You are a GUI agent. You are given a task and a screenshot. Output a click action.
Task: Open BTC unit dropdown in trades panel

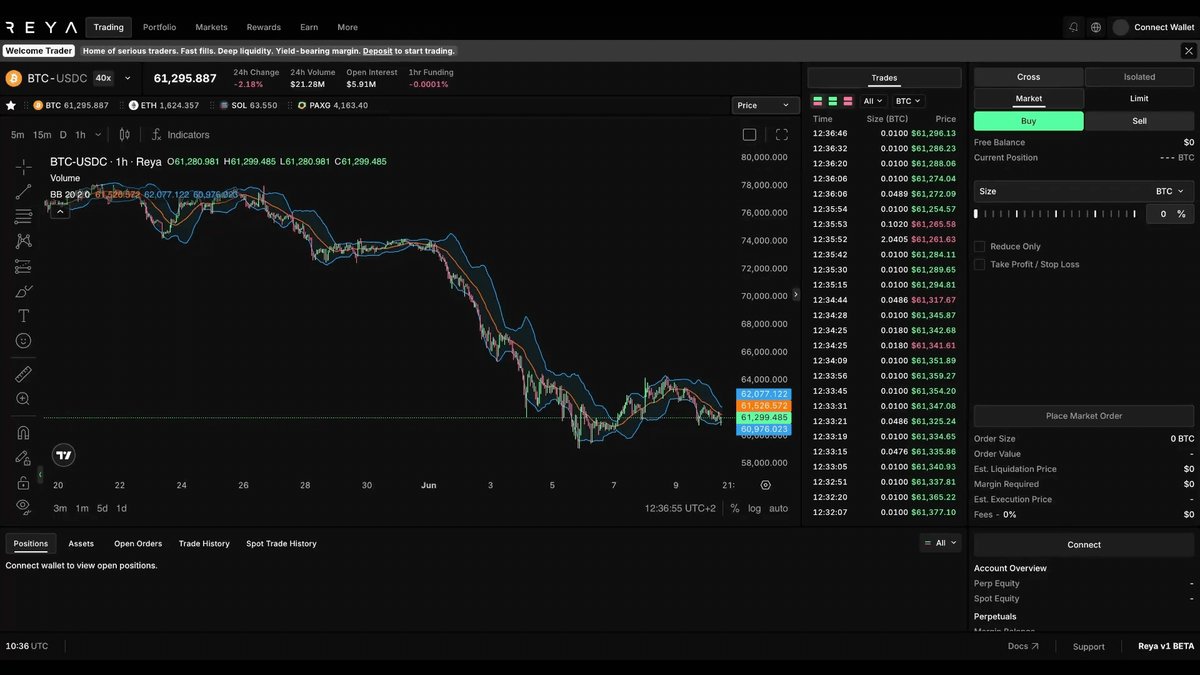click(x=908, y=101)
